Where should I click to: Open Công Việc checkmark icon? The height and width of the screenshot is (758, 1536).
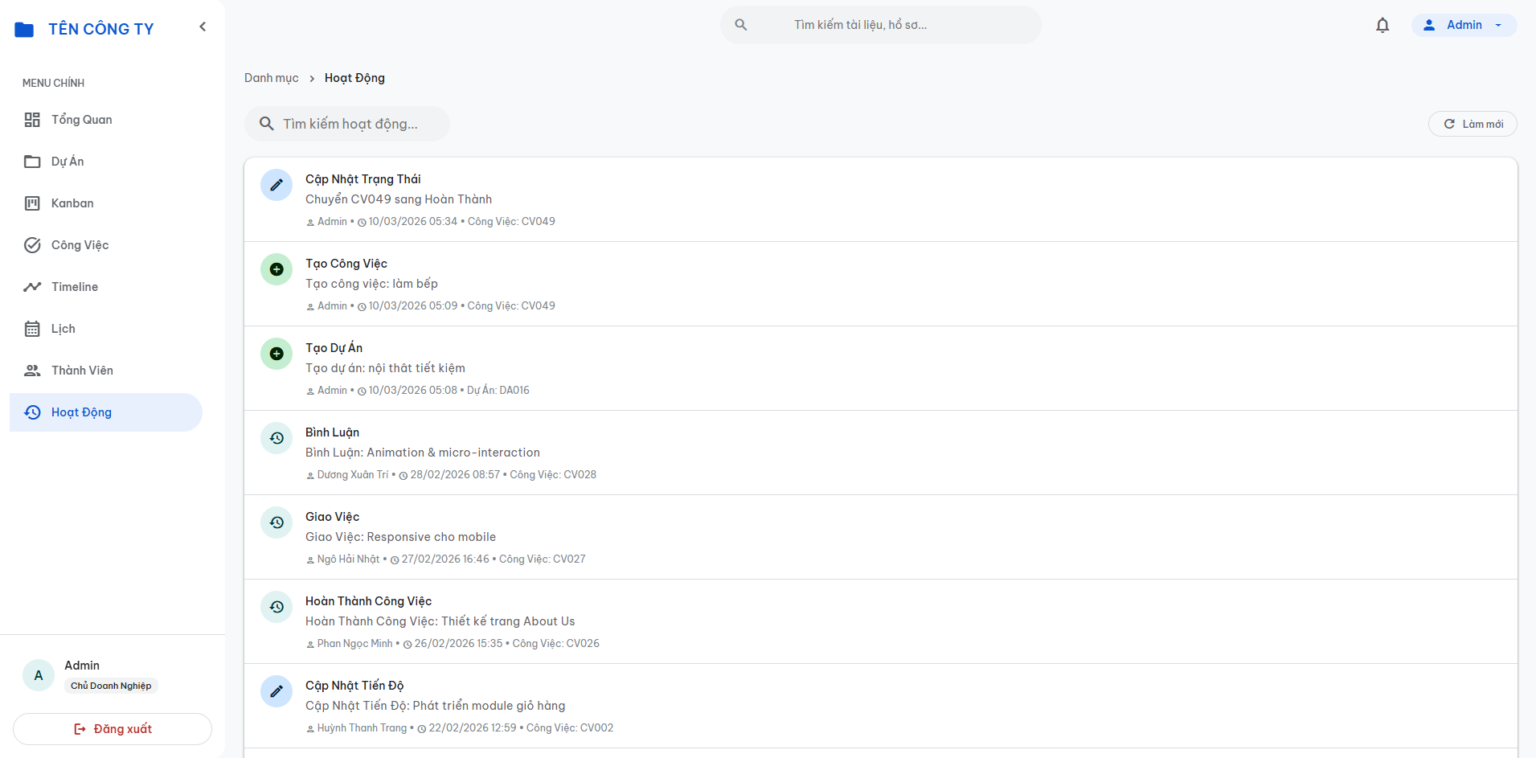(x=32, y=245)
